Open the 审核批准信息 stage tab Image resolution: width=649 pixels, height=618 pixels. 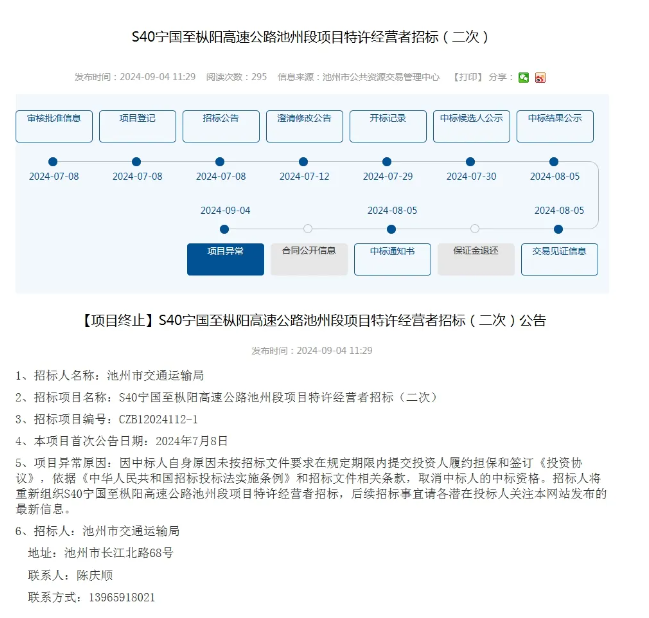(54, 124)
